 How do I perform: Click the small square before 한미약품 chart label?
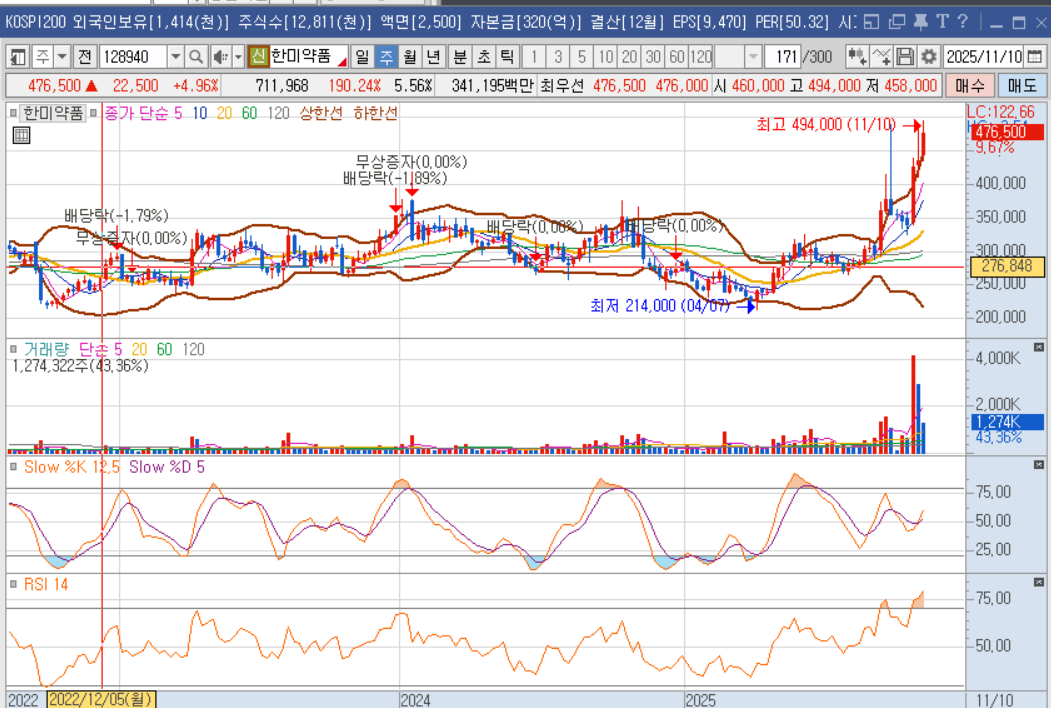click(x=13, y=113)
